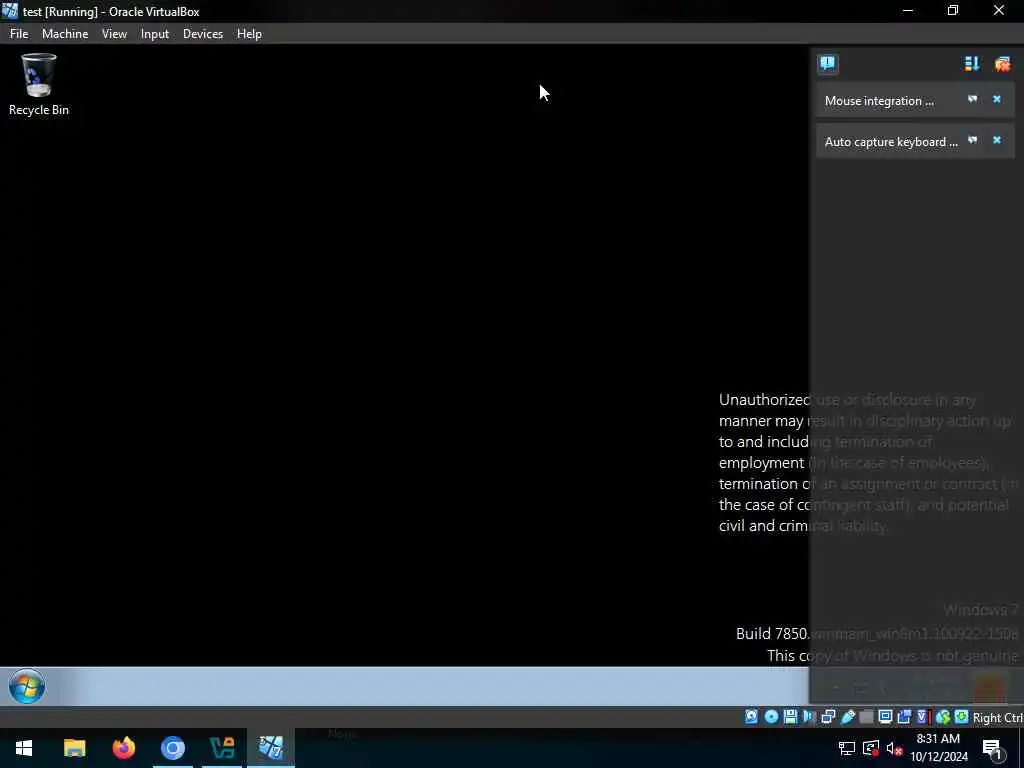The height and width of the screenshot is (768, 1024).
Task: Open help for Auto capture keyboard notification
Action: [972, 140]
